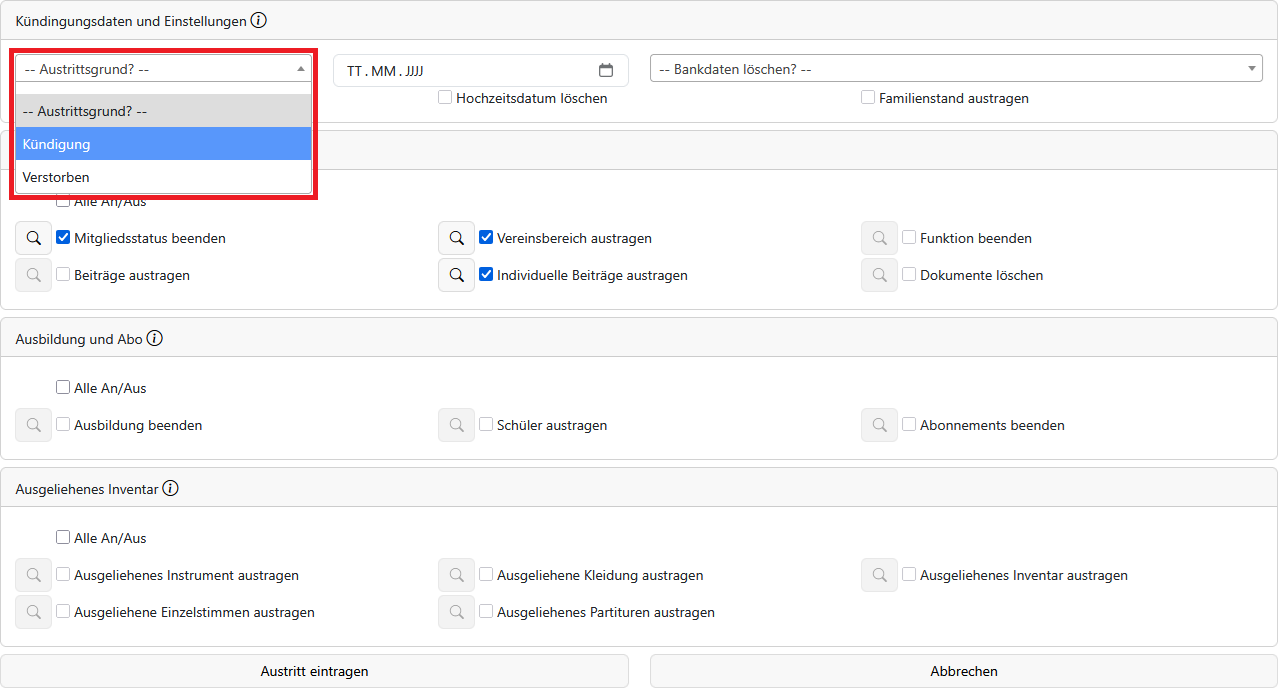Expand the Bankdaten löschen dropdown
This screenshot has width=1278, height=688.
pos(955,69)
